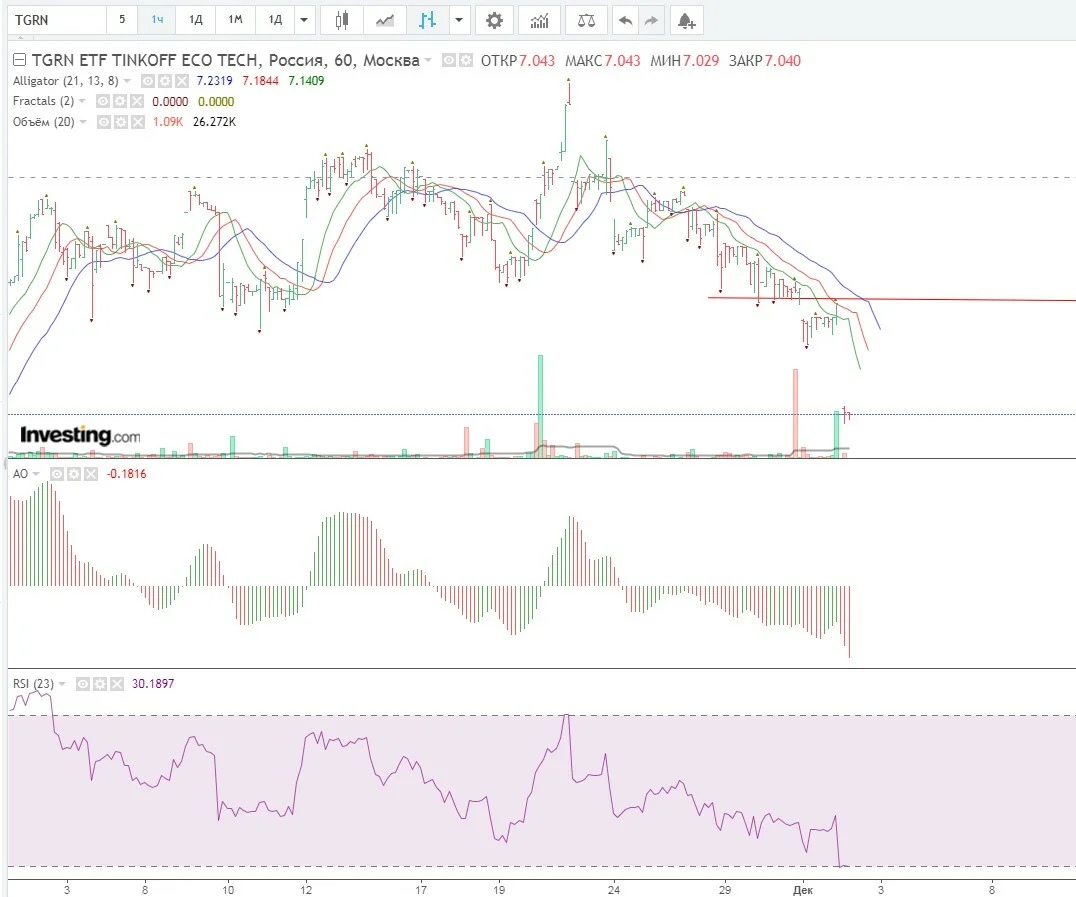1076x897 pixels.
Task: Click the AO indicator label
Action: (20, 474)
